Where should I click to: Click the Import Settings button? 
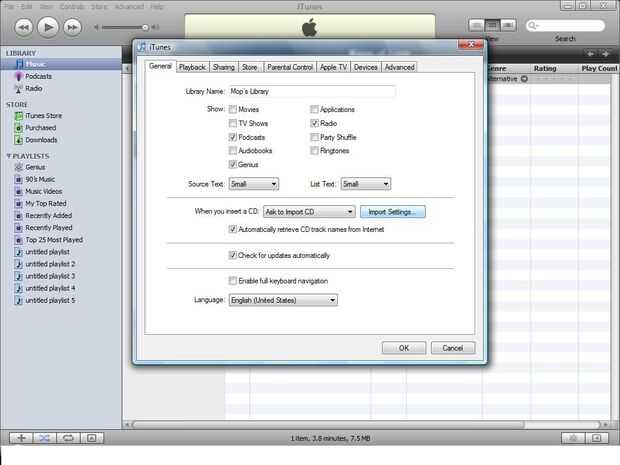(x=393, y=212)
